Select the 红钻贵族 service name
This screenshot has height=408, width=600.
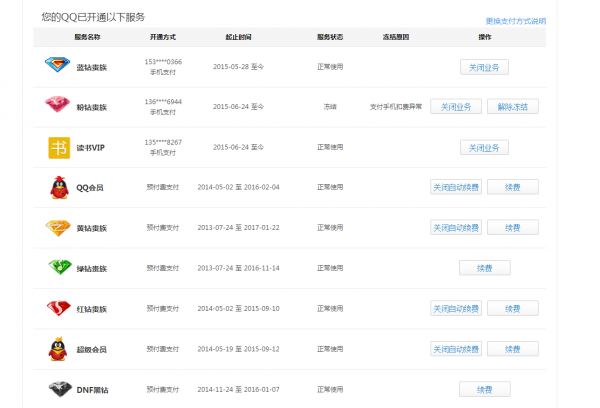(x=91, y=309)
